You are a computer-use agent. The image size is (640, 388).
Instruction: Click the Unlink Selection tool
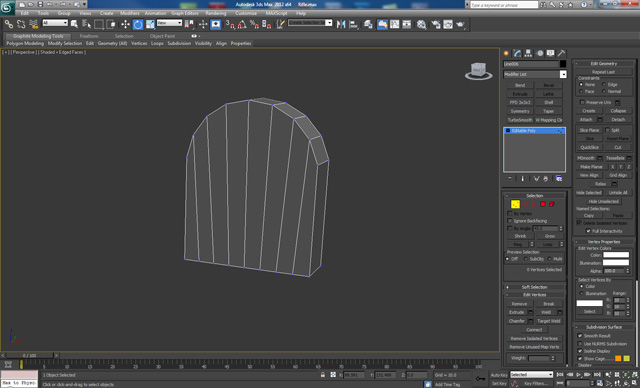(21, 24)
